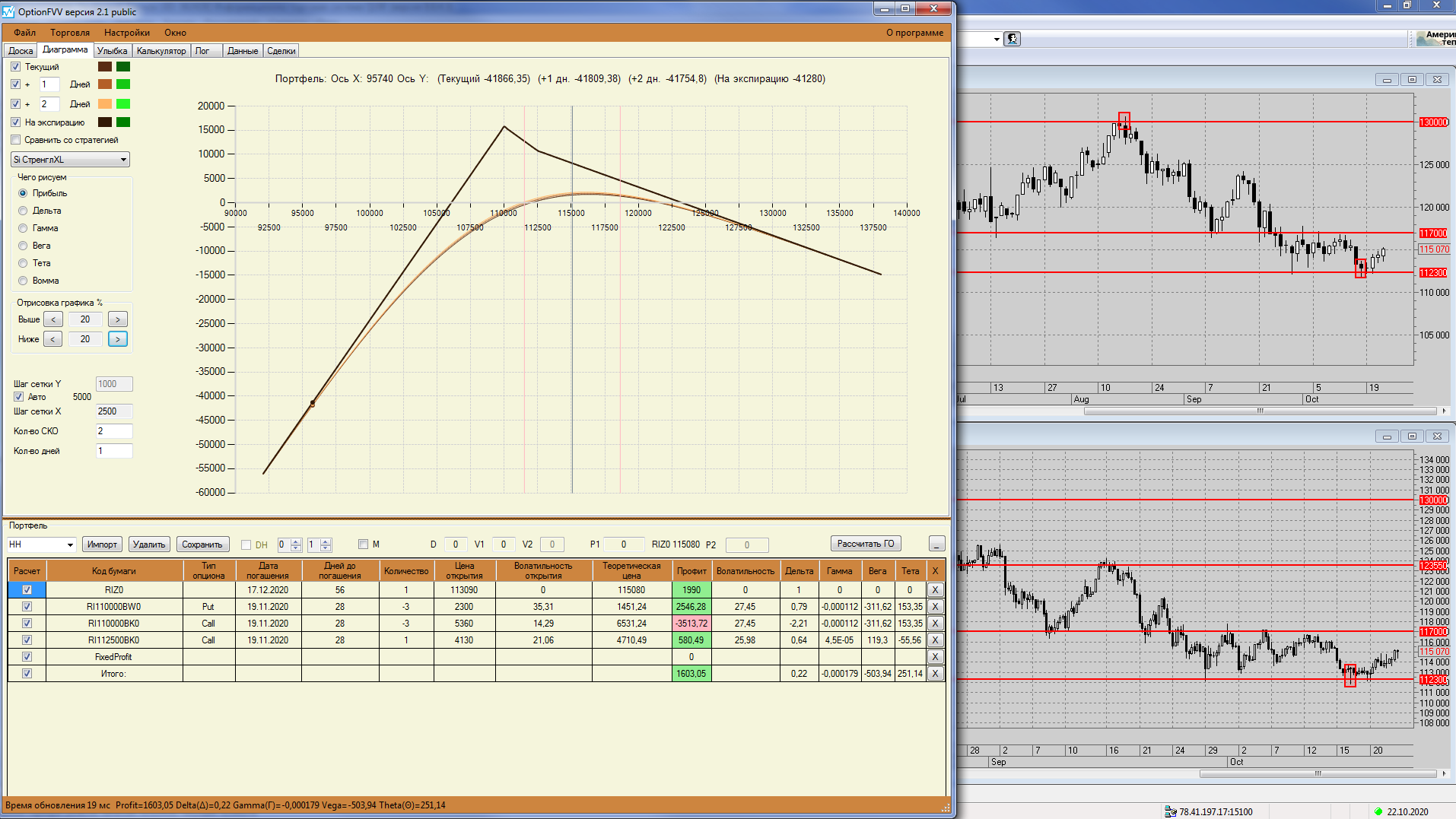Viewport: 1456px width, 819px height.
Task: Uncheck the RIZ0 row Расчет checkbox
Action: pyautogui.click(x=27, y=590)
